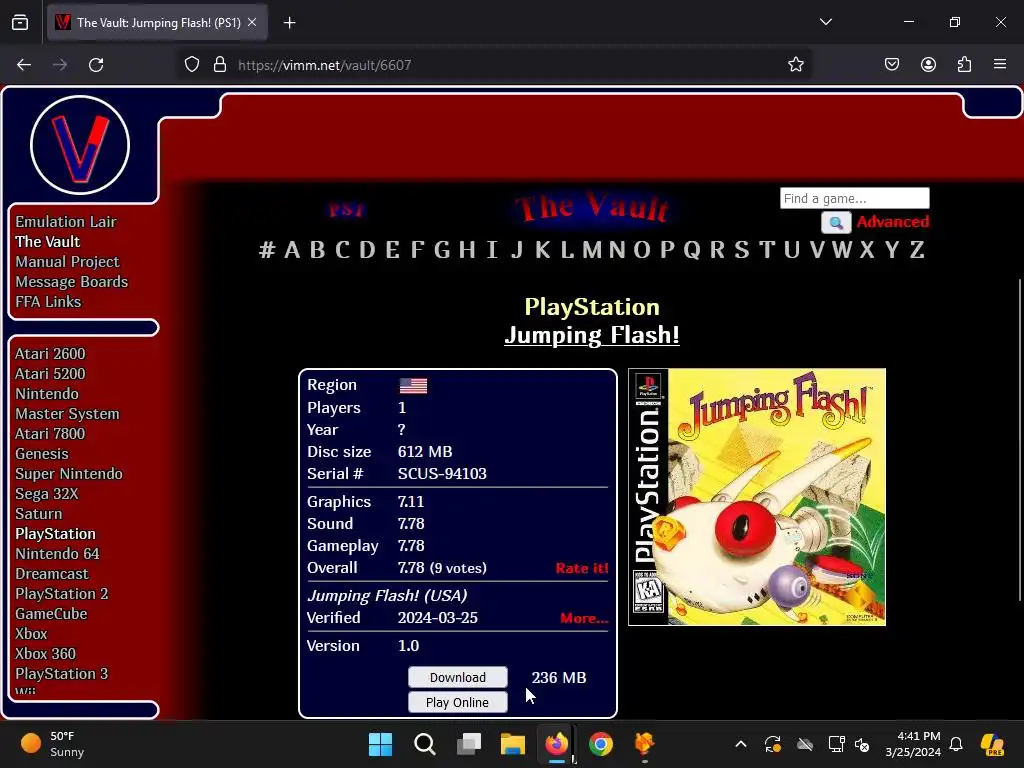Browse games starting with letter S
The height and width of the screenshot is (768, 1024).
click(x=741, y=249)
